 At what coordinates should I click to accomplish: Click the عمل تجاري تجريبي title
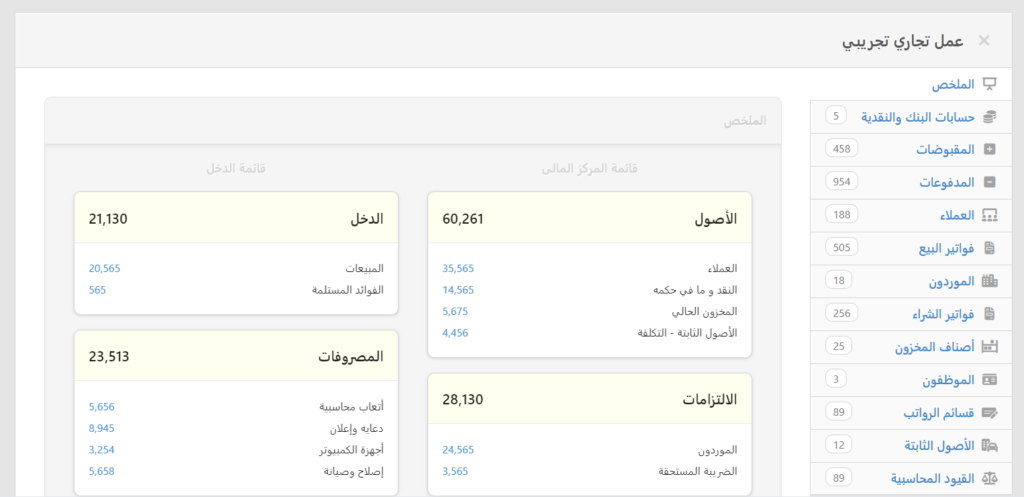(902, 40)
